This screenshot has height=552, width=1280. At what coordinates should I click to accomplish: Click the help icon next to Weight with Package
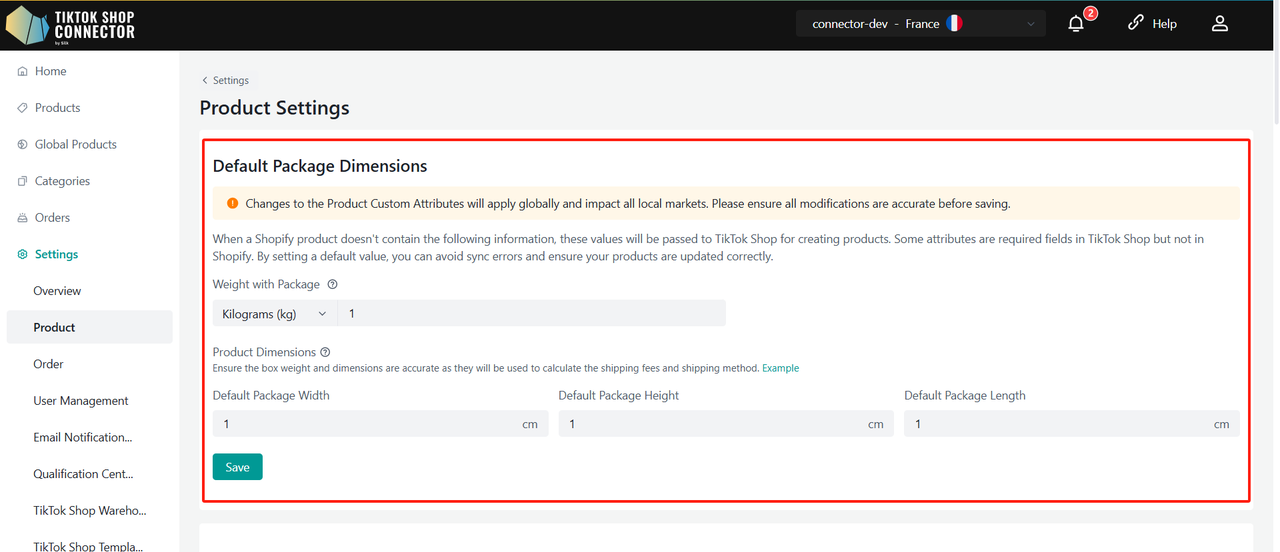point(333,285)
